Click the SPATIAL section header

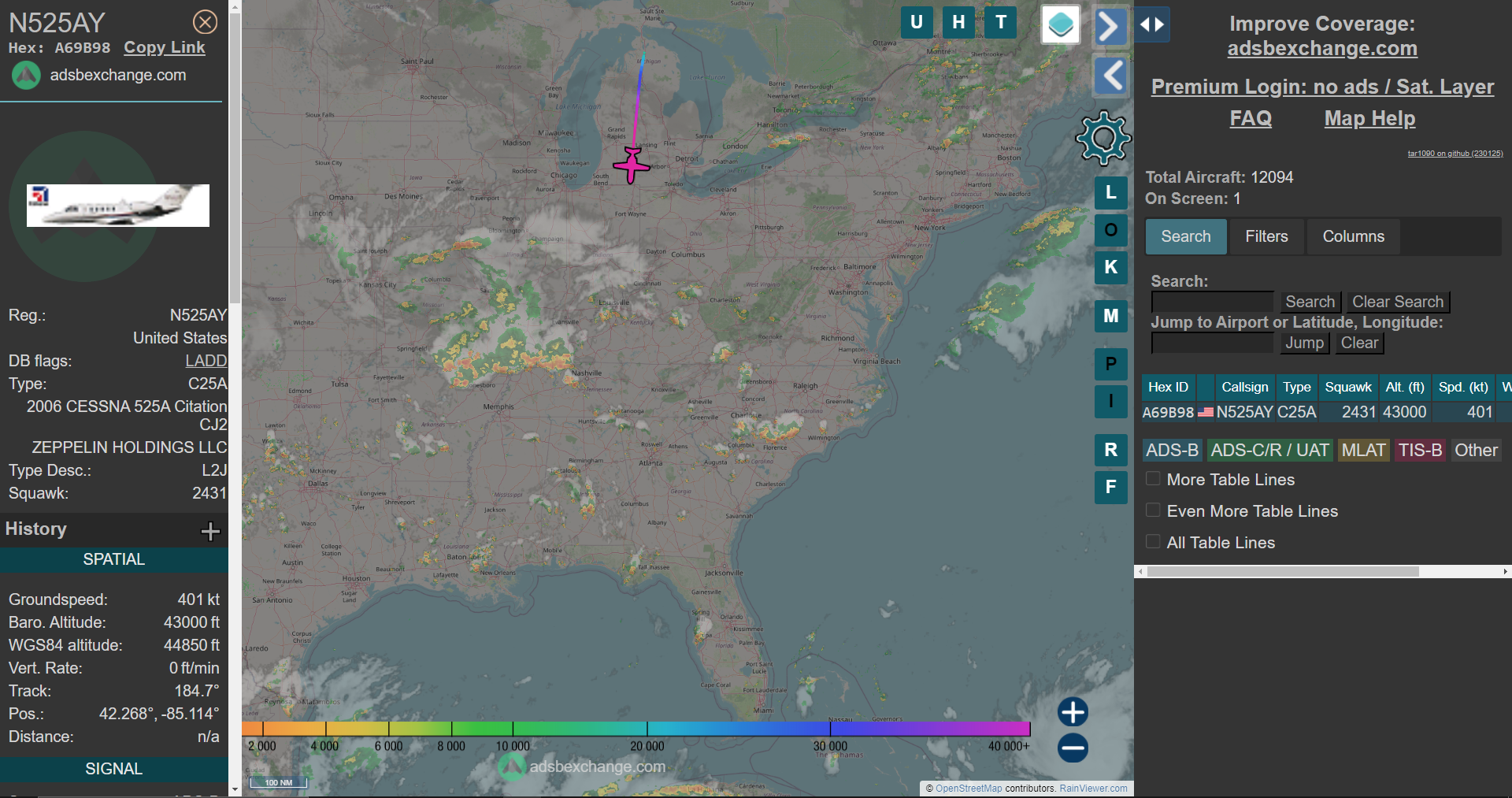[114, 559]
